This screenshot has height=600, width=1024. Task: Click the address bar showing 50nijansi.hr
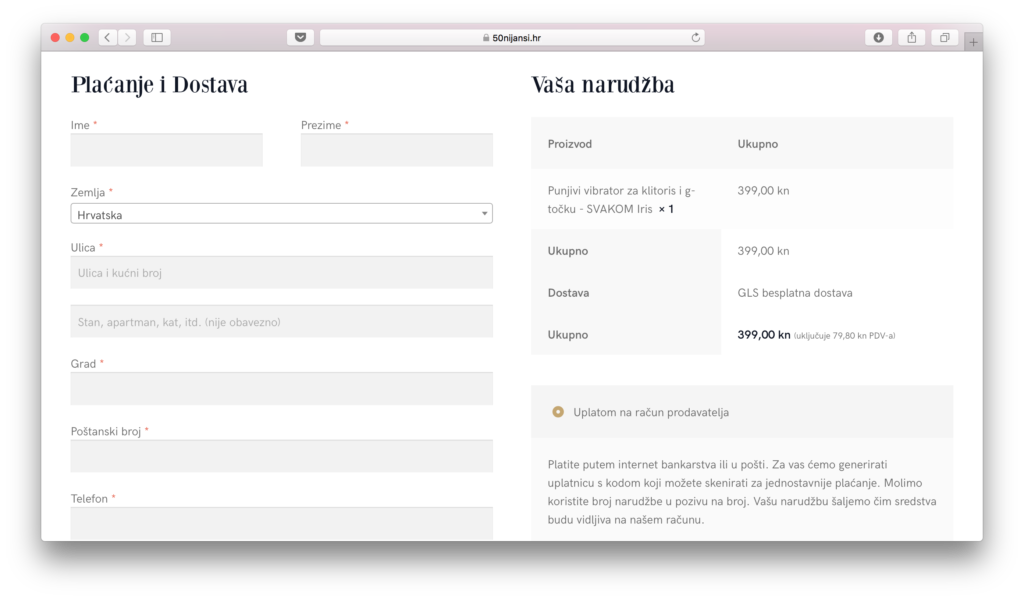click(x=511, y=38)
